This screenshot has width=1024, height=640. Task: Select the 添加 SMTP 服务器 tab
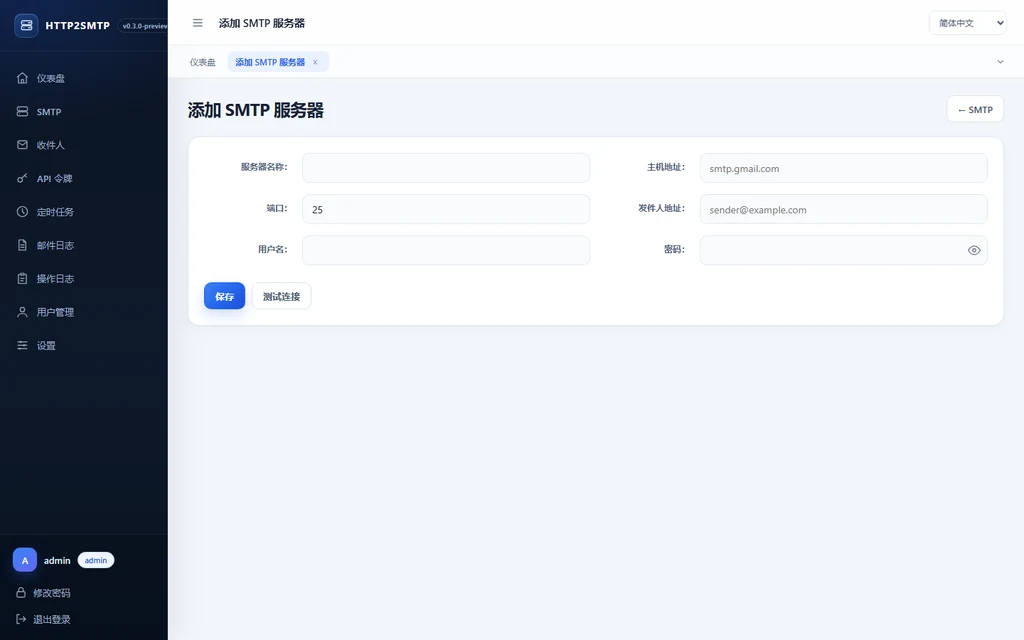point(270,62)
